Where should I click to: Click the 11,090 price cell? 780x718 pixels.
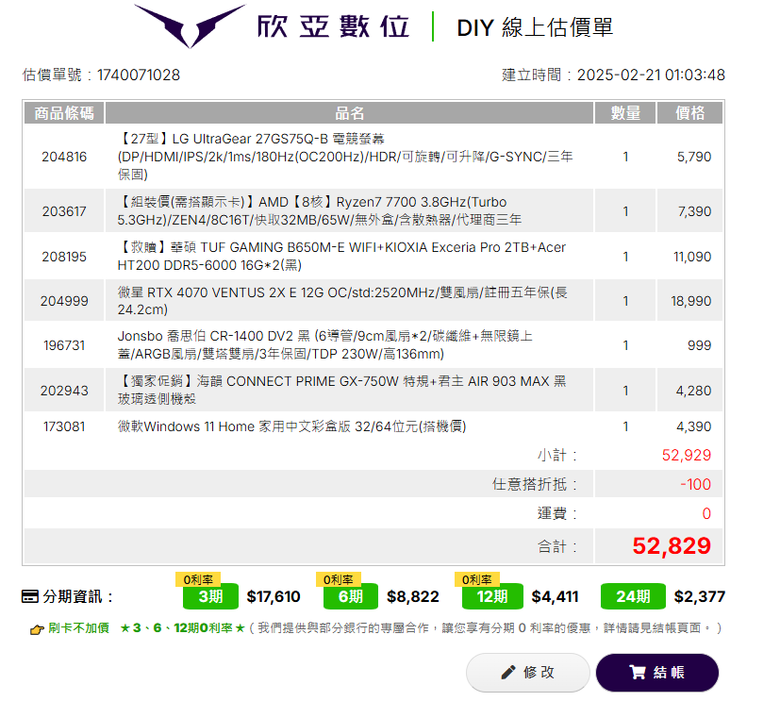[692, 257]
